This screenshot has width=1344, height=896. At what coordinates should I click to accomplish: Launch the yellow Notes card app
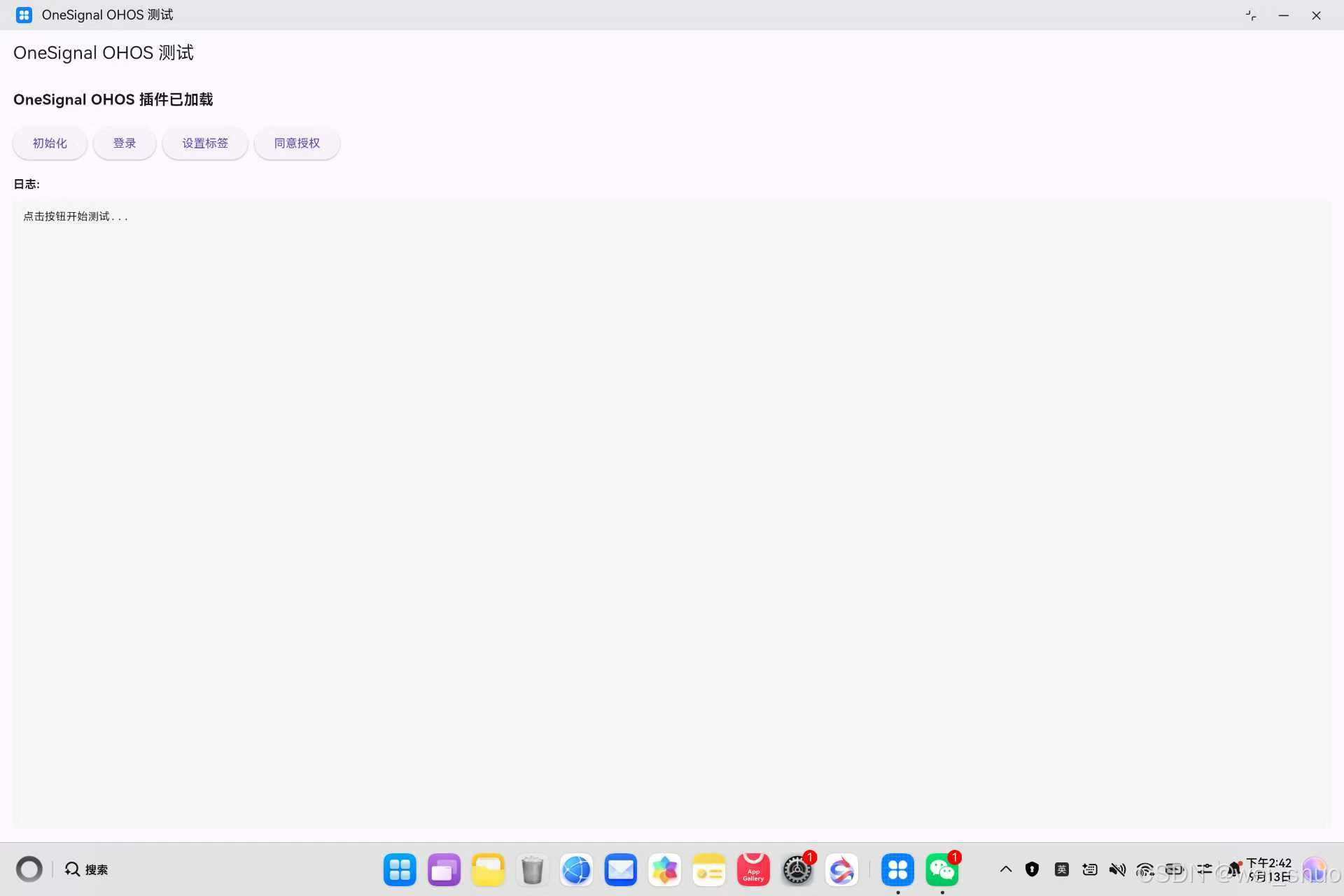(709, 870)
